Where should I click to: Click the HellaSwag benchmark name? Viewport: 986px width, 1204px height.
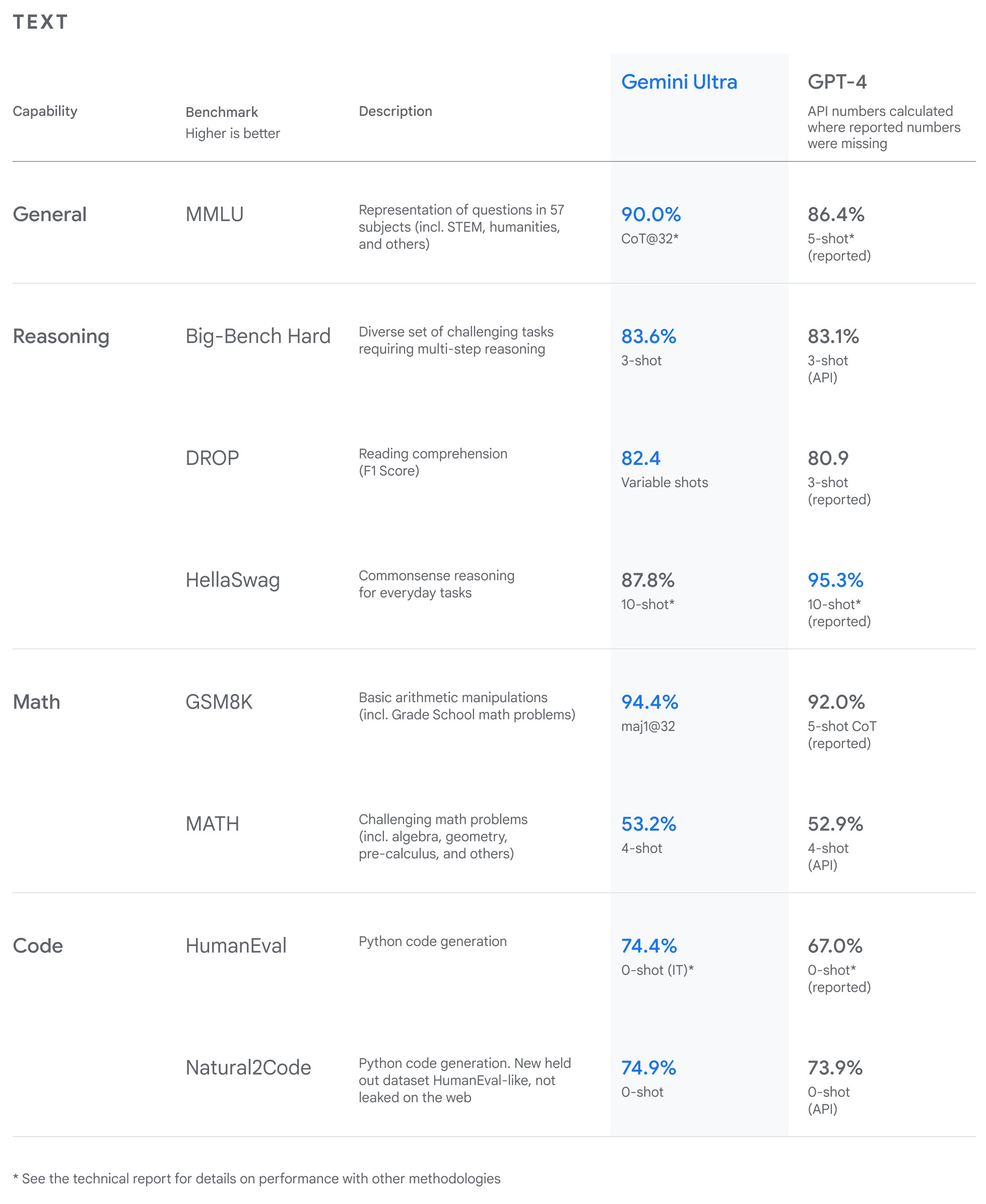pyautogui.click(x=232, y=580)
